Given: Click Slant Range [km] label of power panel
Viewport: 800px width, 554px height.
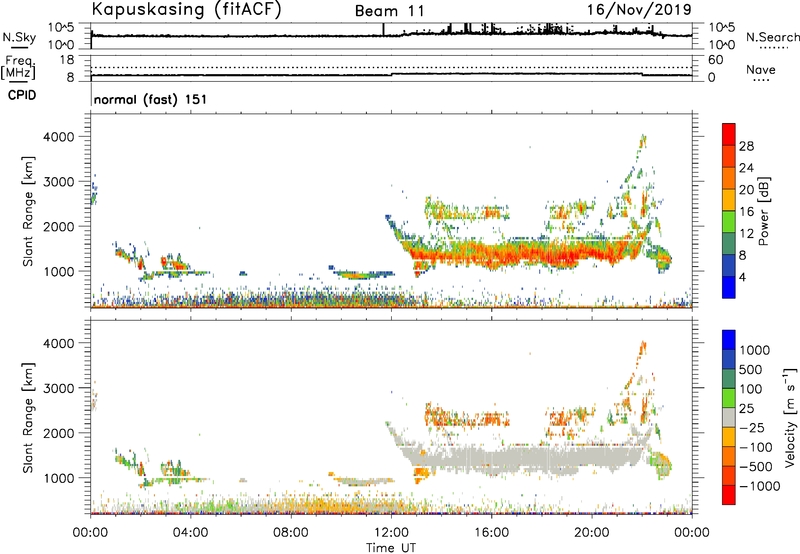Looking at the screenshot, I should [x=28, y=211].
